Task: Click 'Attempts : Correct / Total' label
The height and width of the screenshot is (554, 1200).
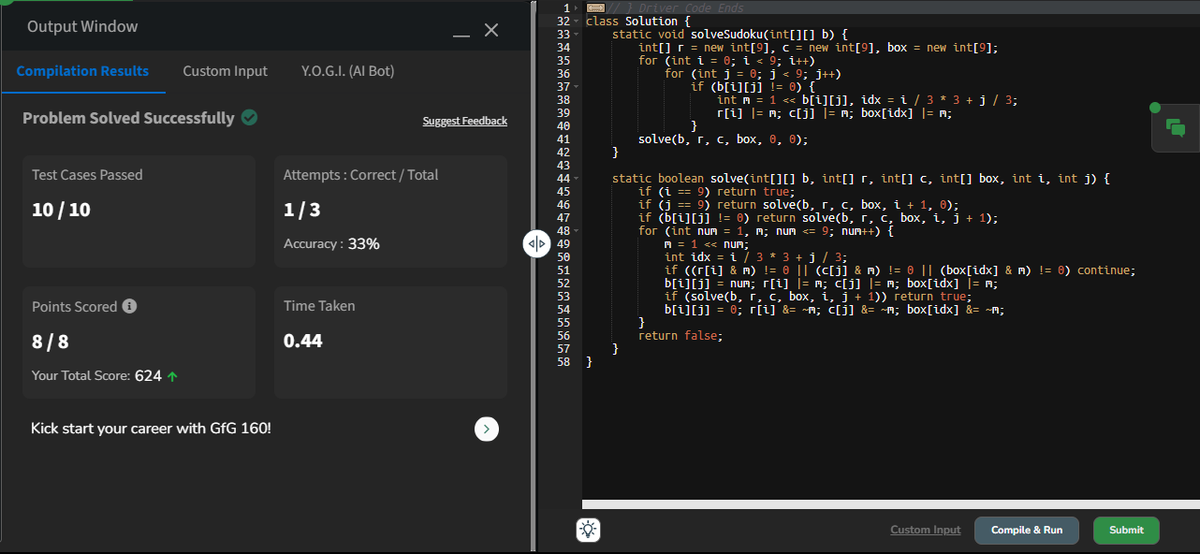Action: pyautogui.click(x=361, y=174)
